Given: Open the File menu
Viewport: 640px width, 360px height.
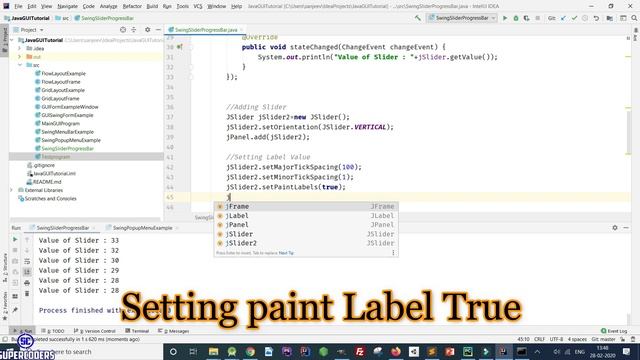Looking at the screenshot, I should click(18, 6).
